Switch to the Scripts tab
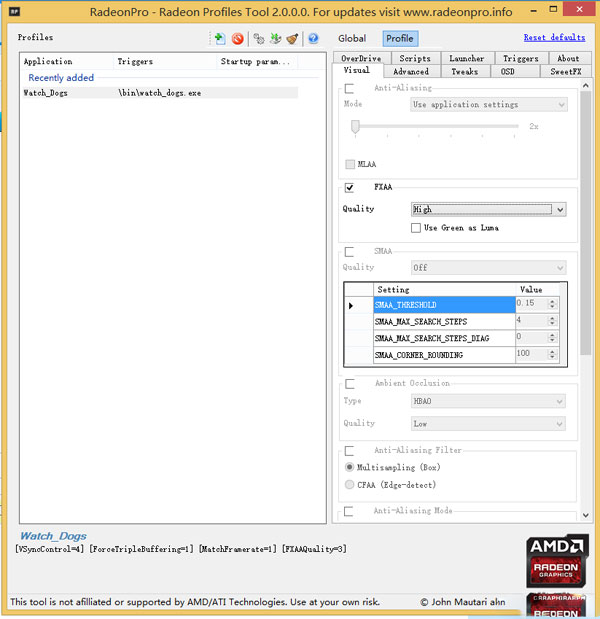The height and width of the screenshot is (619, 600). 415,58
